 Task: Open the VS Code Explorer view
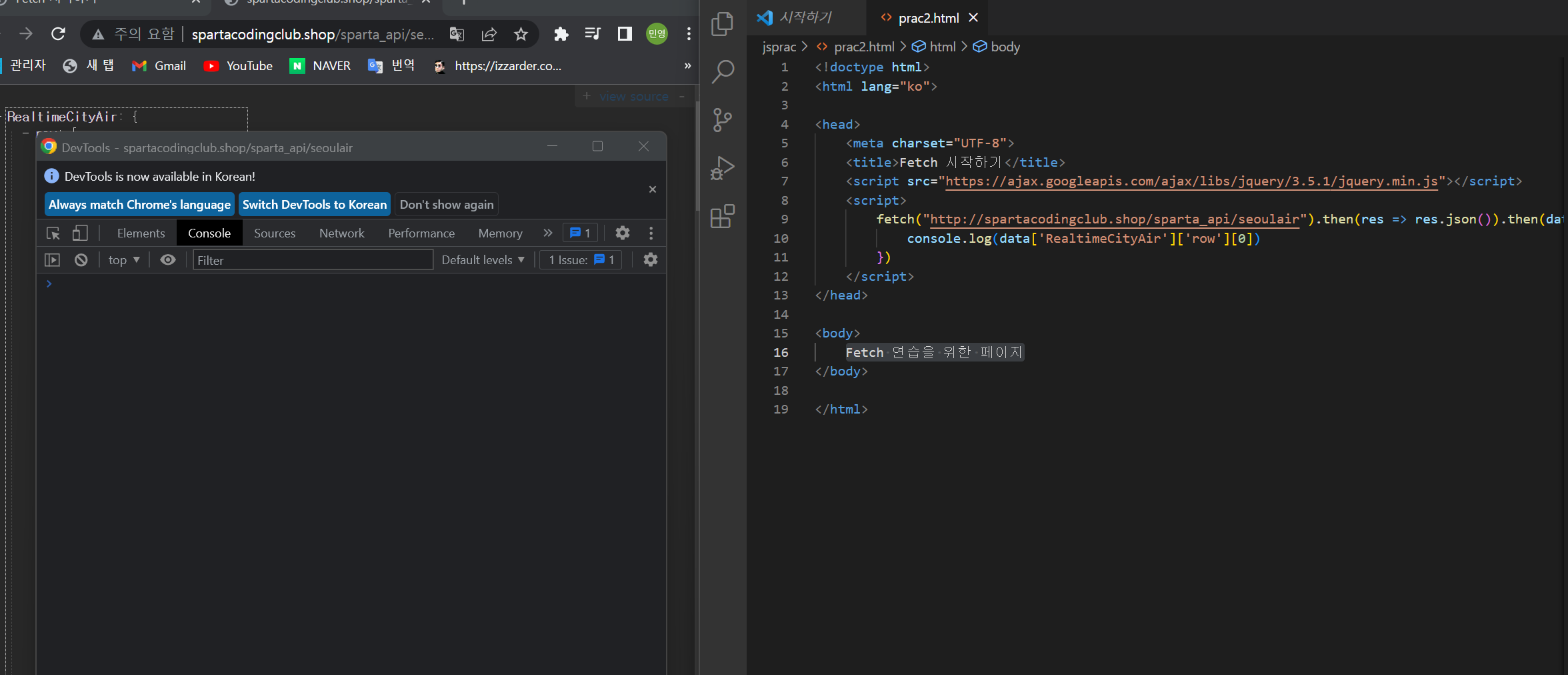click(x=723, y=24)
